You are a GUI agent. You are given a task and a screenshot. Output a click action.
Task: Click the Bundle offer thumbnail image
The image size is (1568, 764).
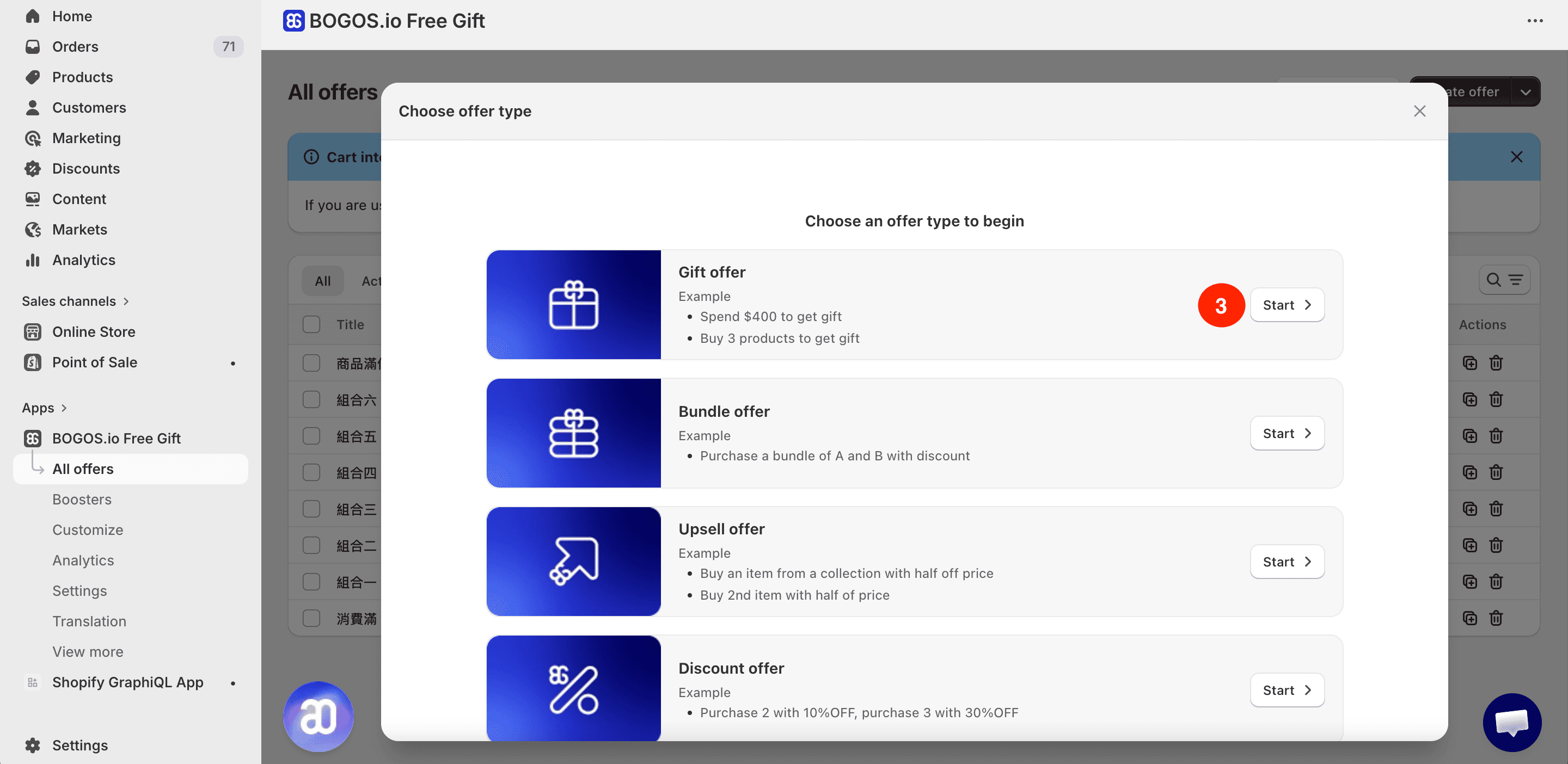tap(573, 433)
